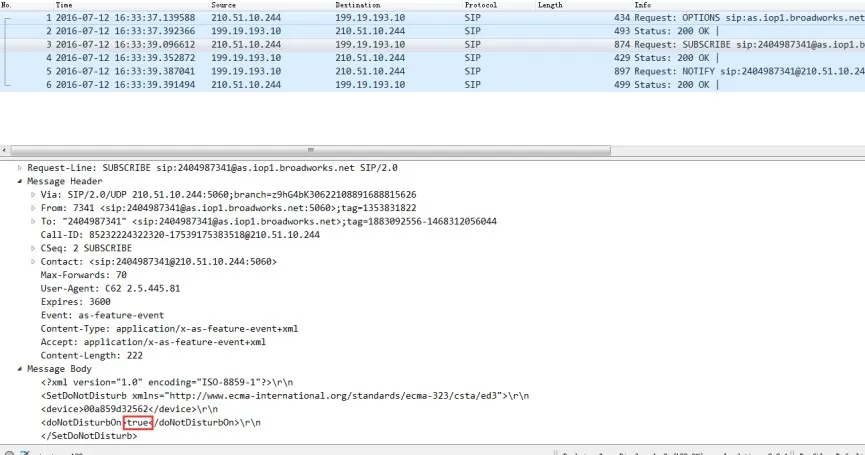
Task: Click the doNotDisturbOn true XML line
Action: (x=150, y=423)
